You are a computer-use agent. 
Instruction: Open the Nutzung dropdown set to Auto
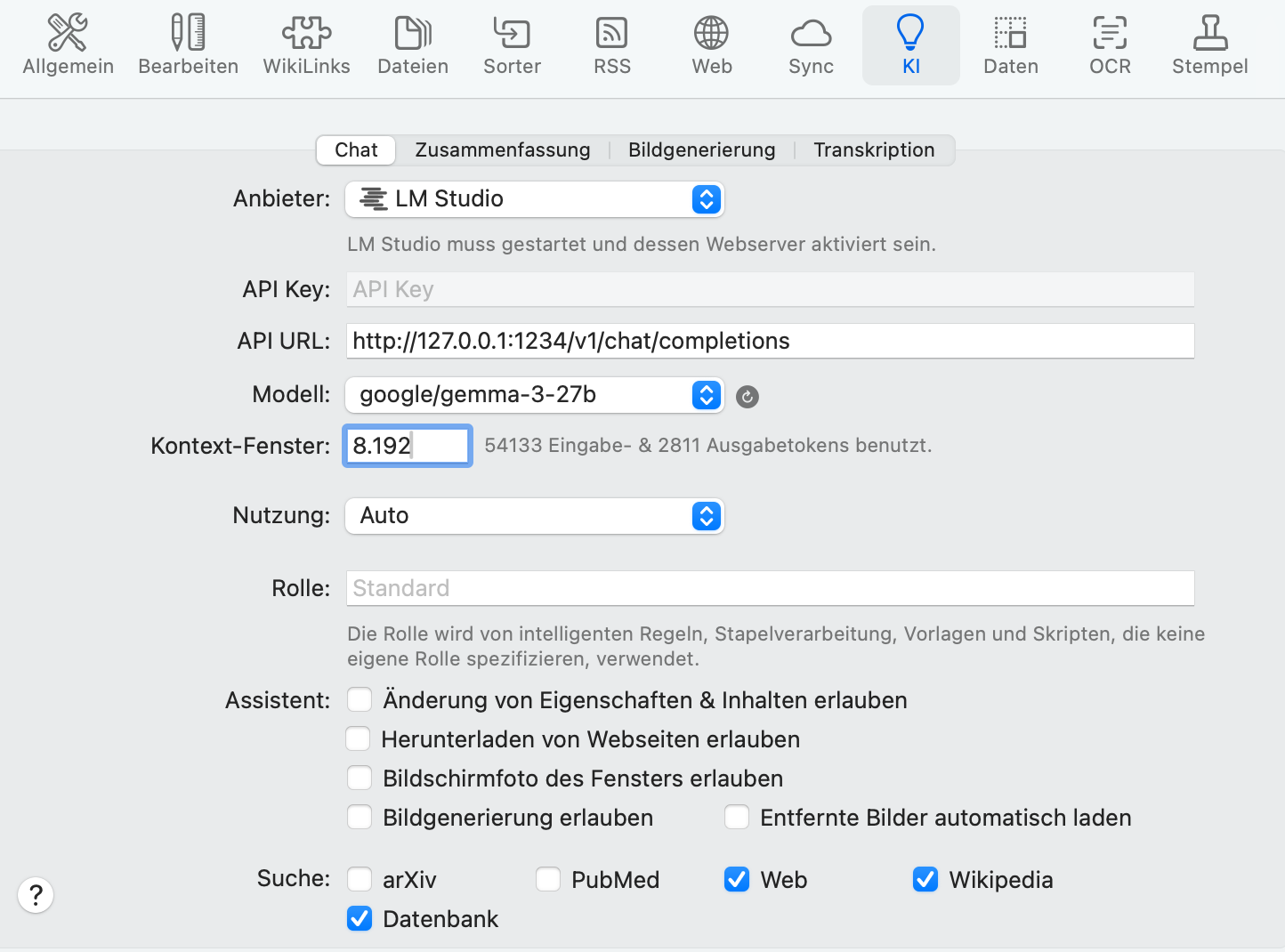534,516
